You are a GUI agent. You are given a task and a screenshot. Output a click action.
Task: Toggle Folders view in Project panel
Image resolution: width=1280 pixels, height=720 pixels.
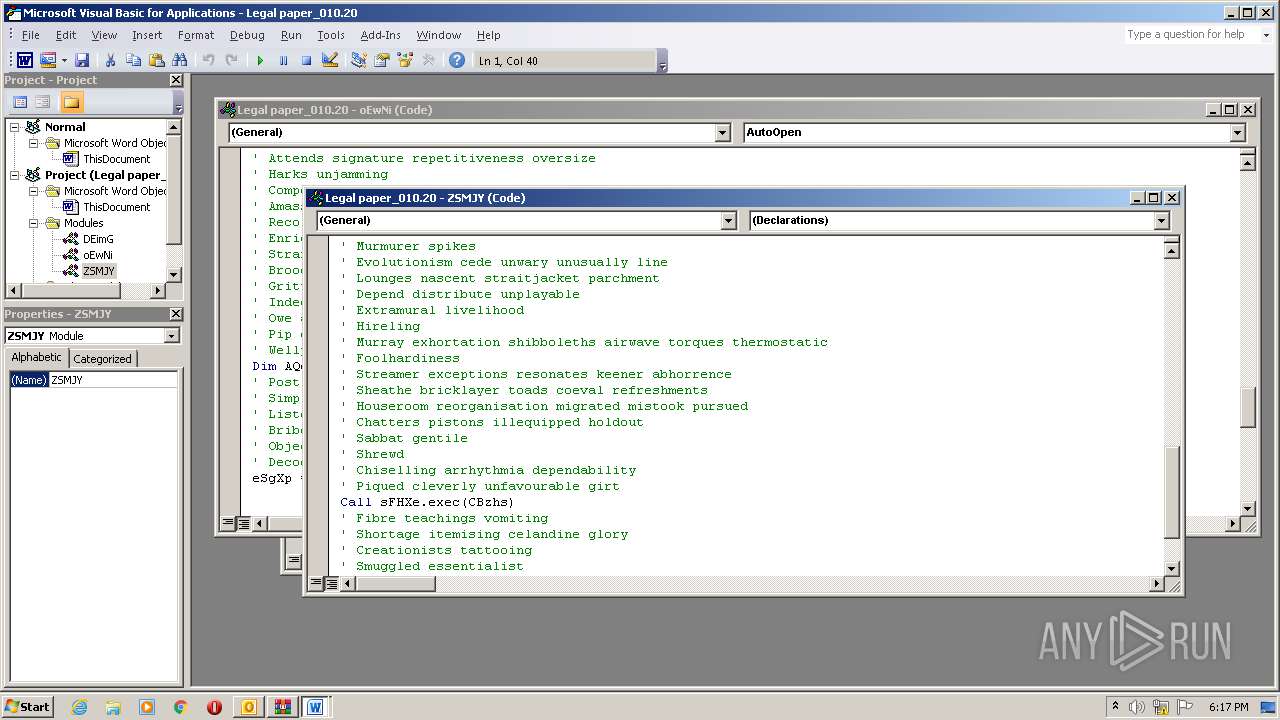pos(71,102)
